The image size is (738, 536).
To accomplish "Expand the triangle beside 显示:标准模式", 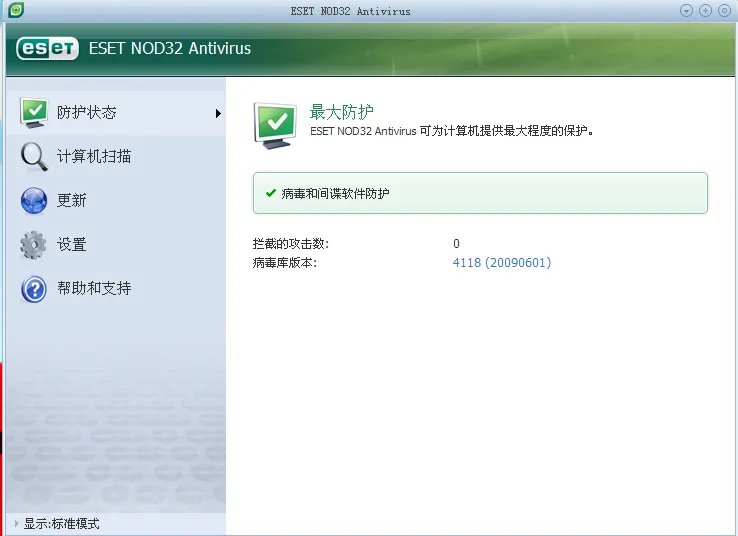I will 17,524.
